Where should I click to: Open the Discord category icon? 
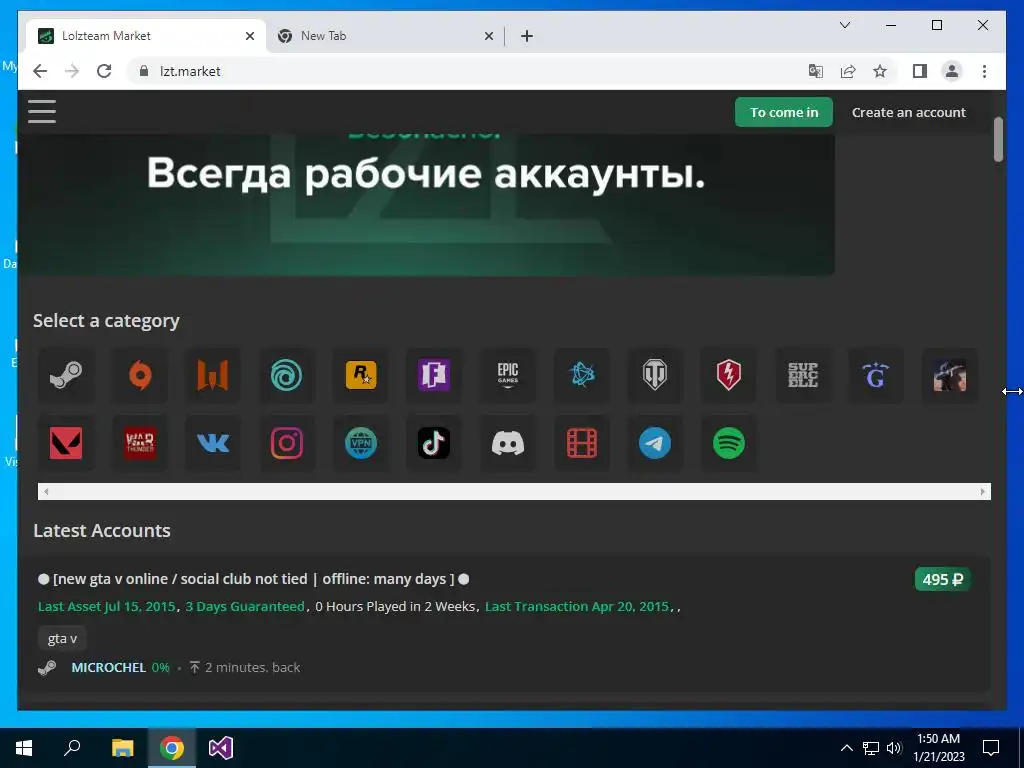point(507,443)
